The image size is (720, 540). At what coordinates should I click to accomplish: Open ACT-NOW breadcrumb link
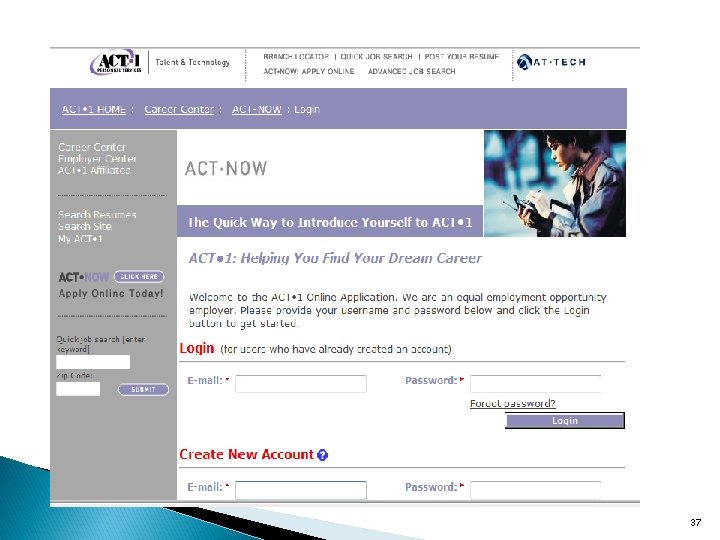pos(256,109)
